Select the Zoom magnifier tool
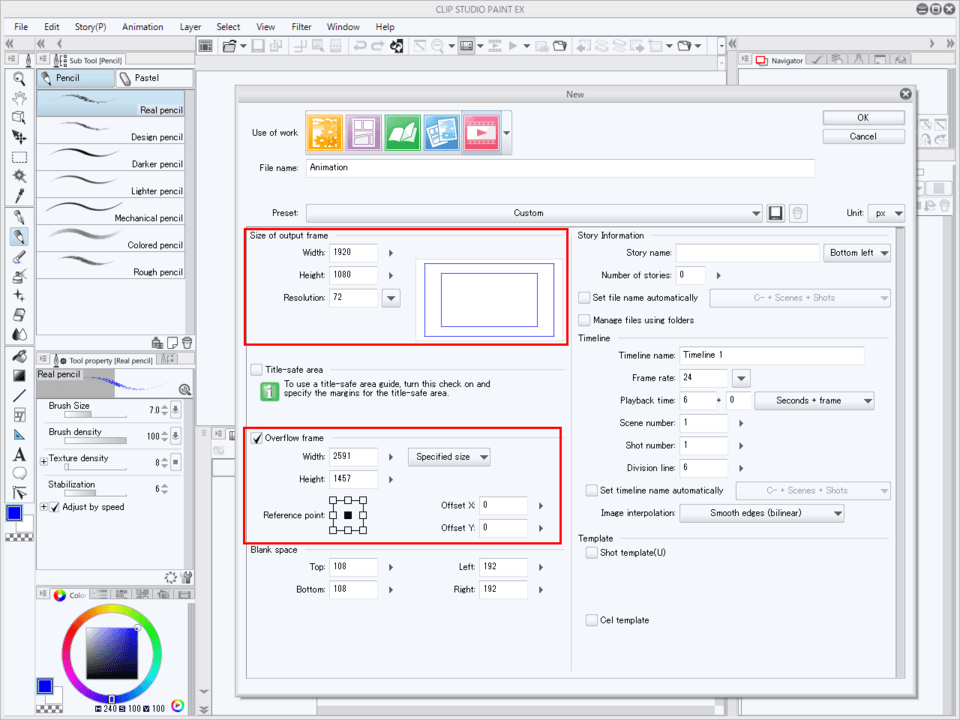 [19, 78]
